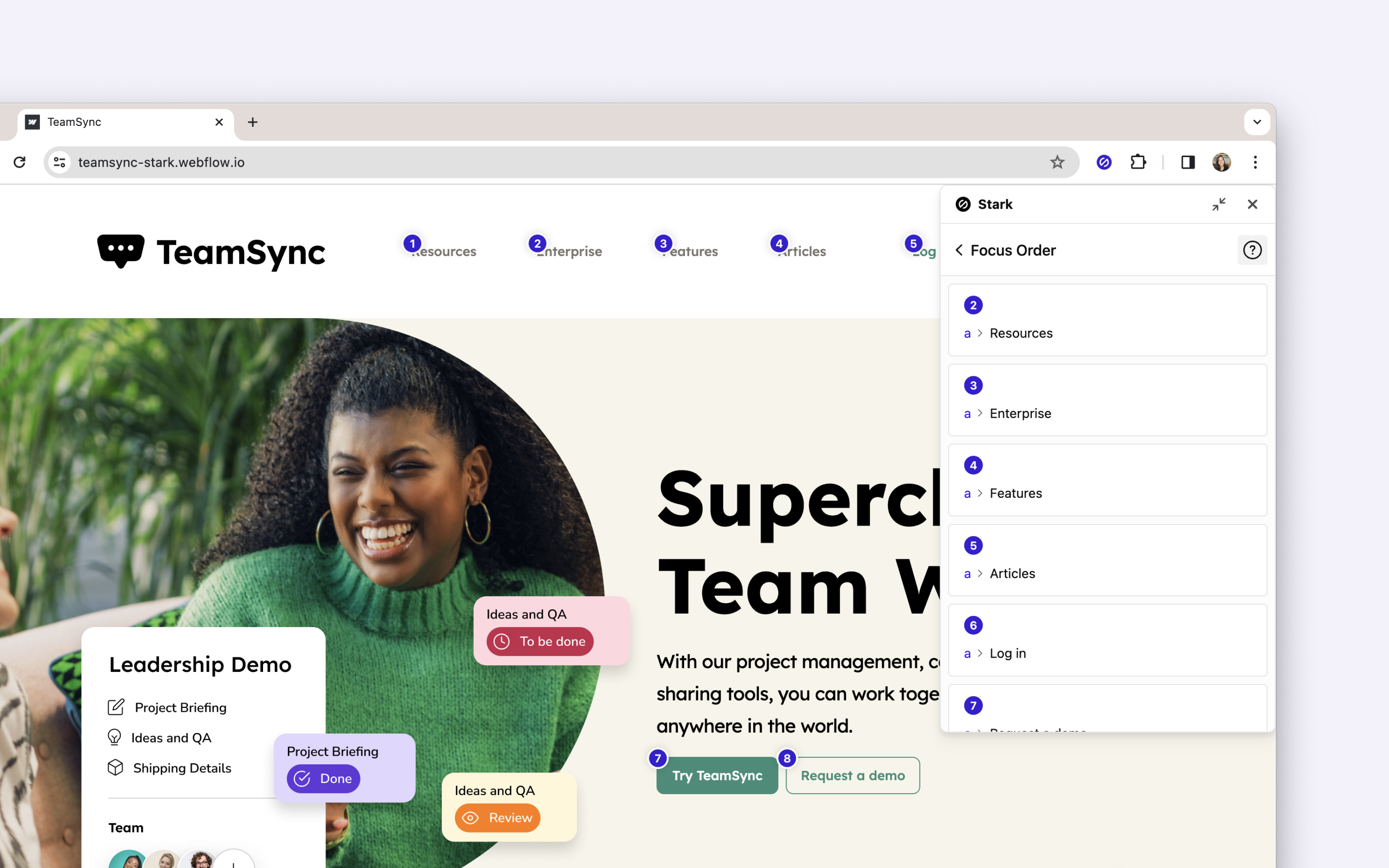Click the Stark shield/block icon in toolbar
The image size is (1389, 868).
coord(1103,162)
